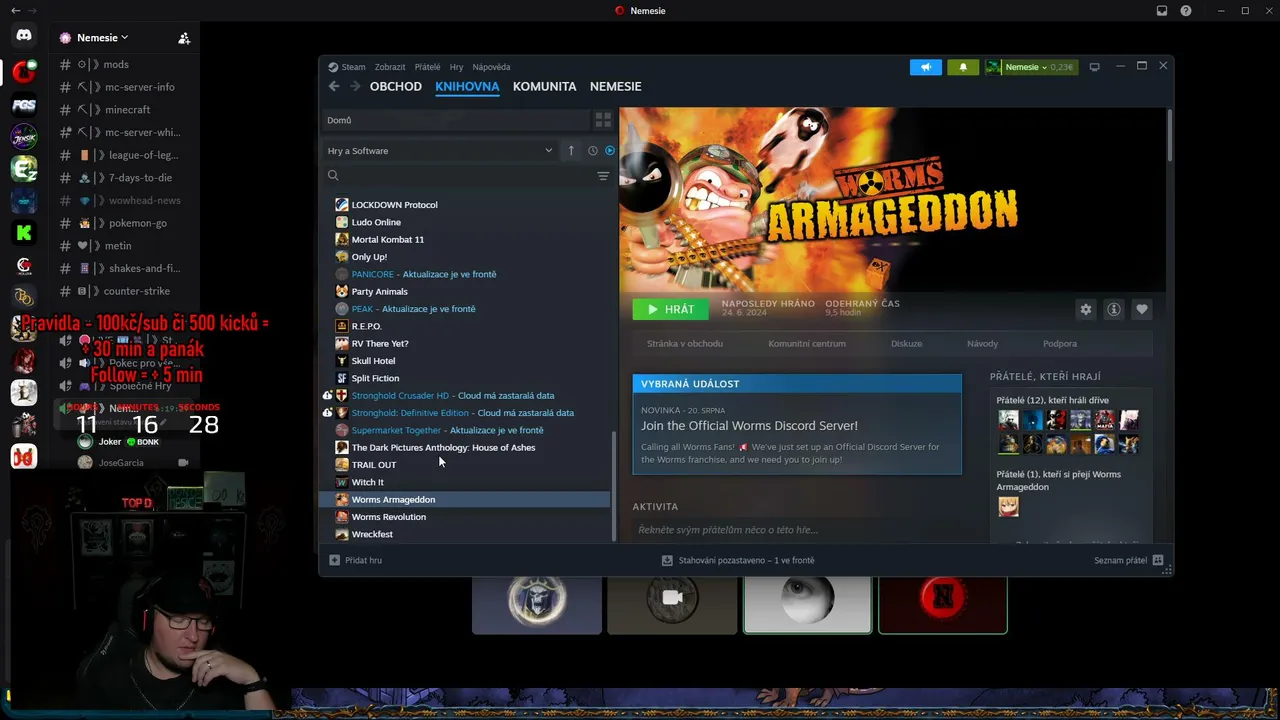
Task: Open the Podpora link
Action: coord(1060,343)
